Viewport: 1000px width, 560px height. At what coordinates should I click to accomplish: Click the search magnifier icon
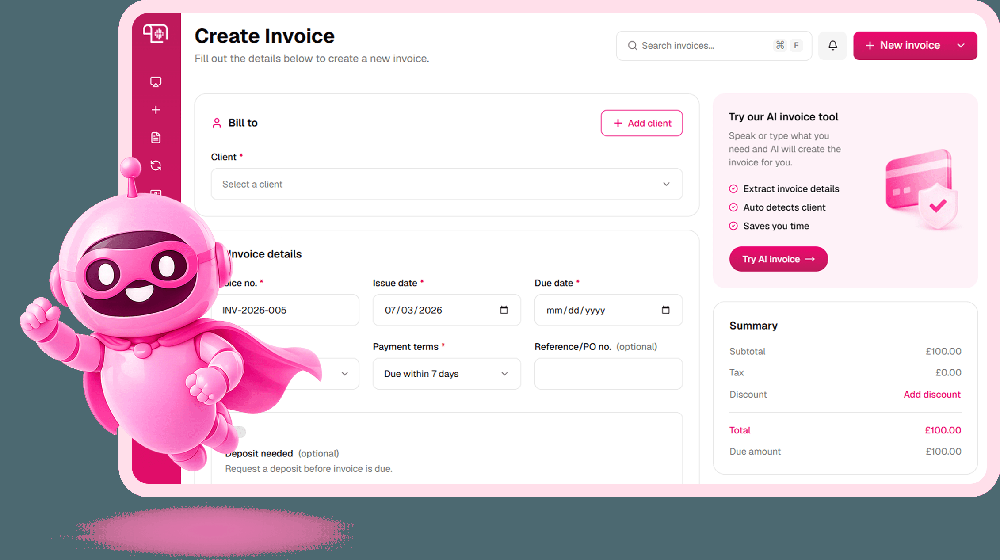click(x=632, y=46)
